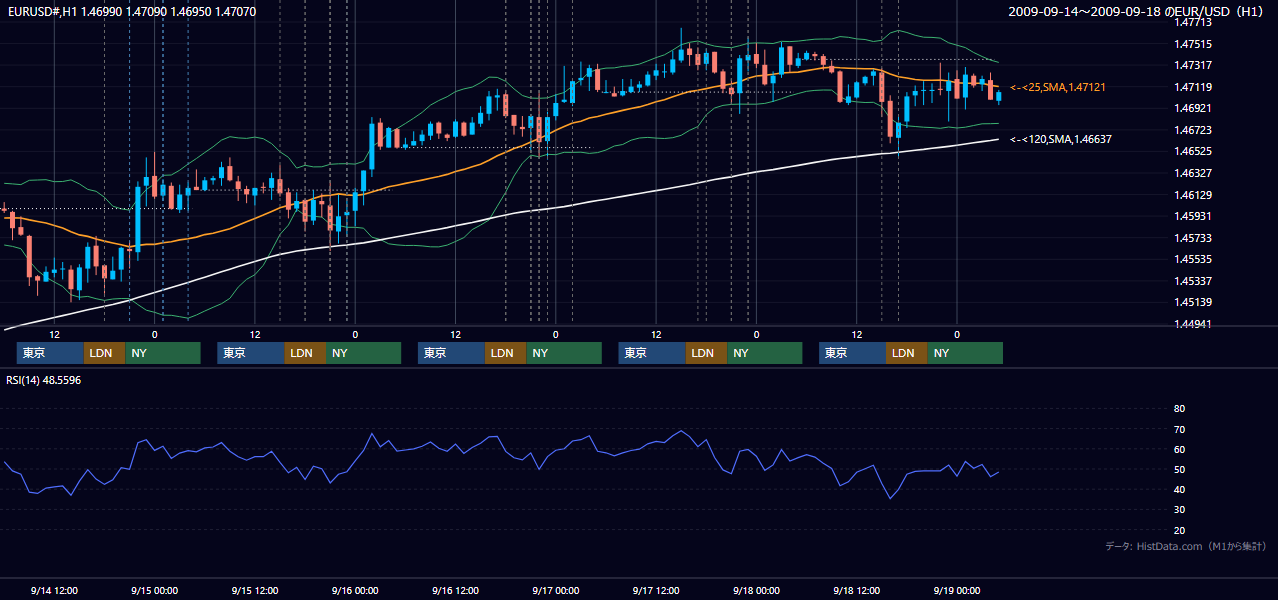Image resolution: width=1278 pixels, height=600 pixels.
Task: Click price axis label 1.46921
Action: click(x=1193, y=108)
